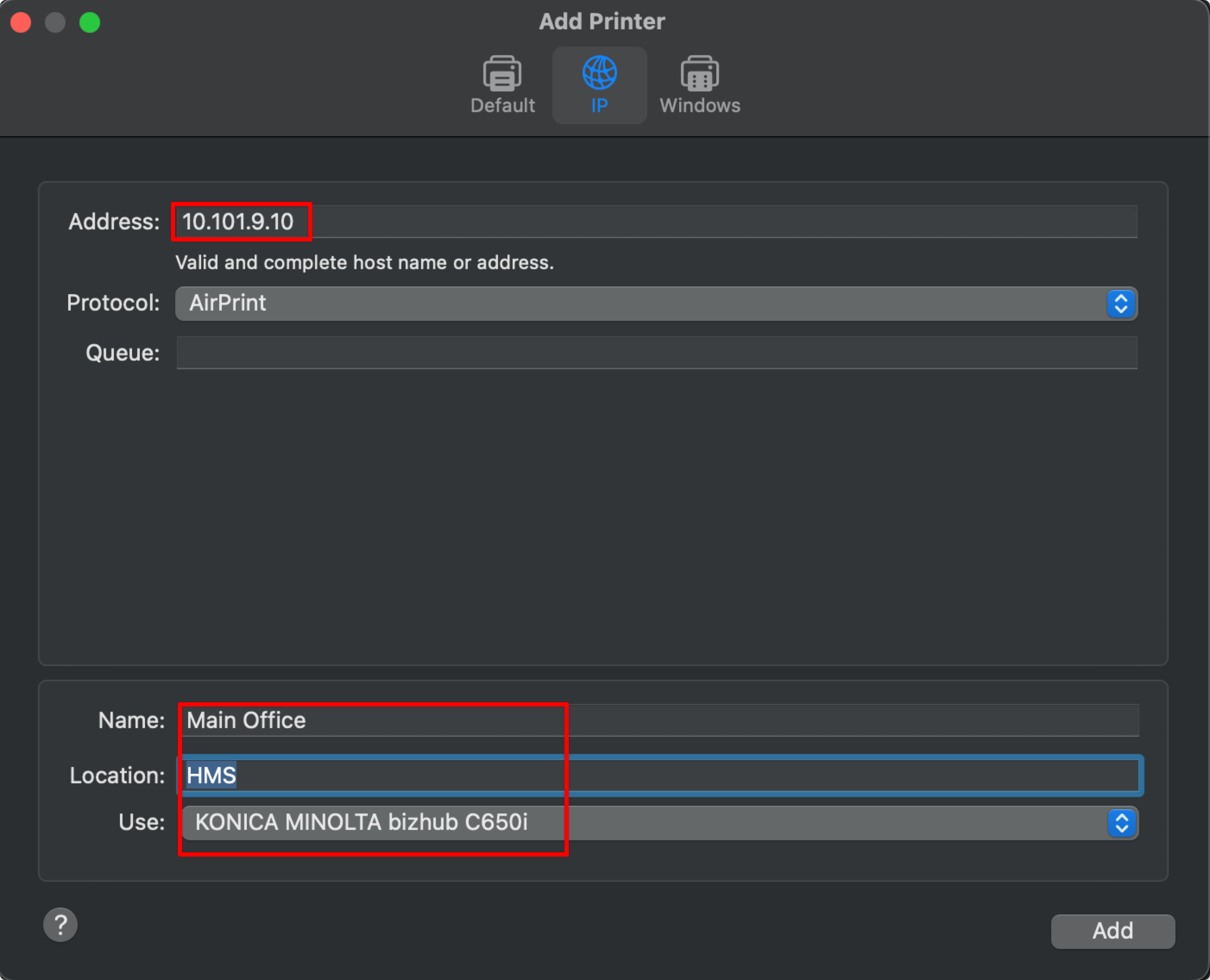
Task: Click the Add button
Action: coord(1112,931)
